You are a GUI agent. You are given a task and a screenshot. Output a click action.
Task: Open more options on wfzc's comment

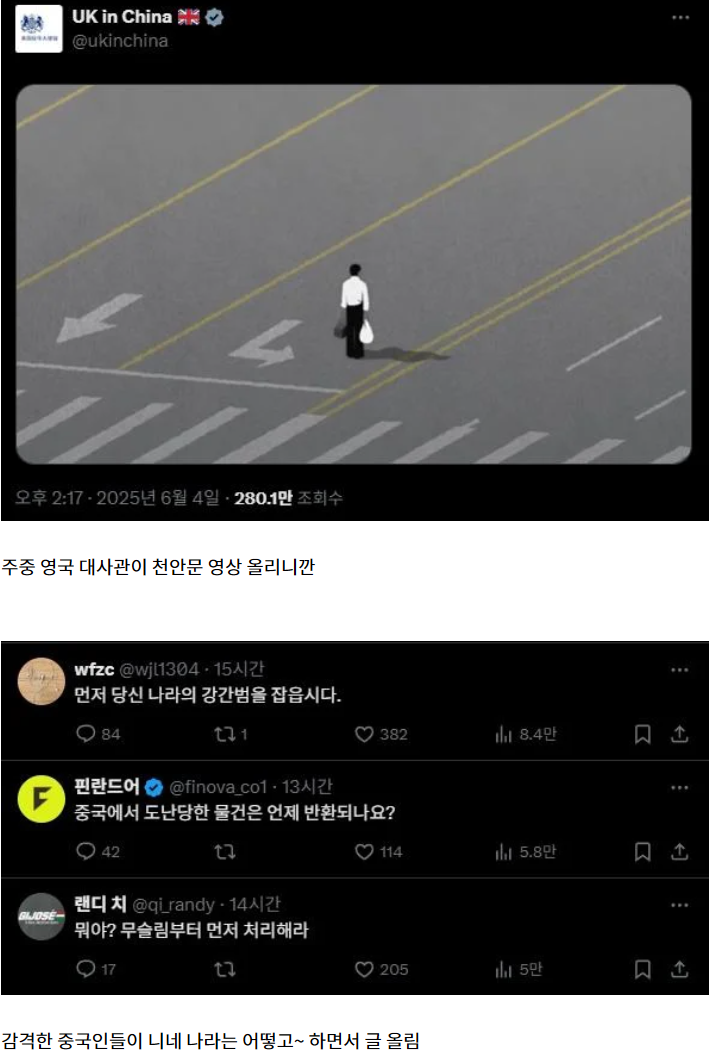(679, 670)
